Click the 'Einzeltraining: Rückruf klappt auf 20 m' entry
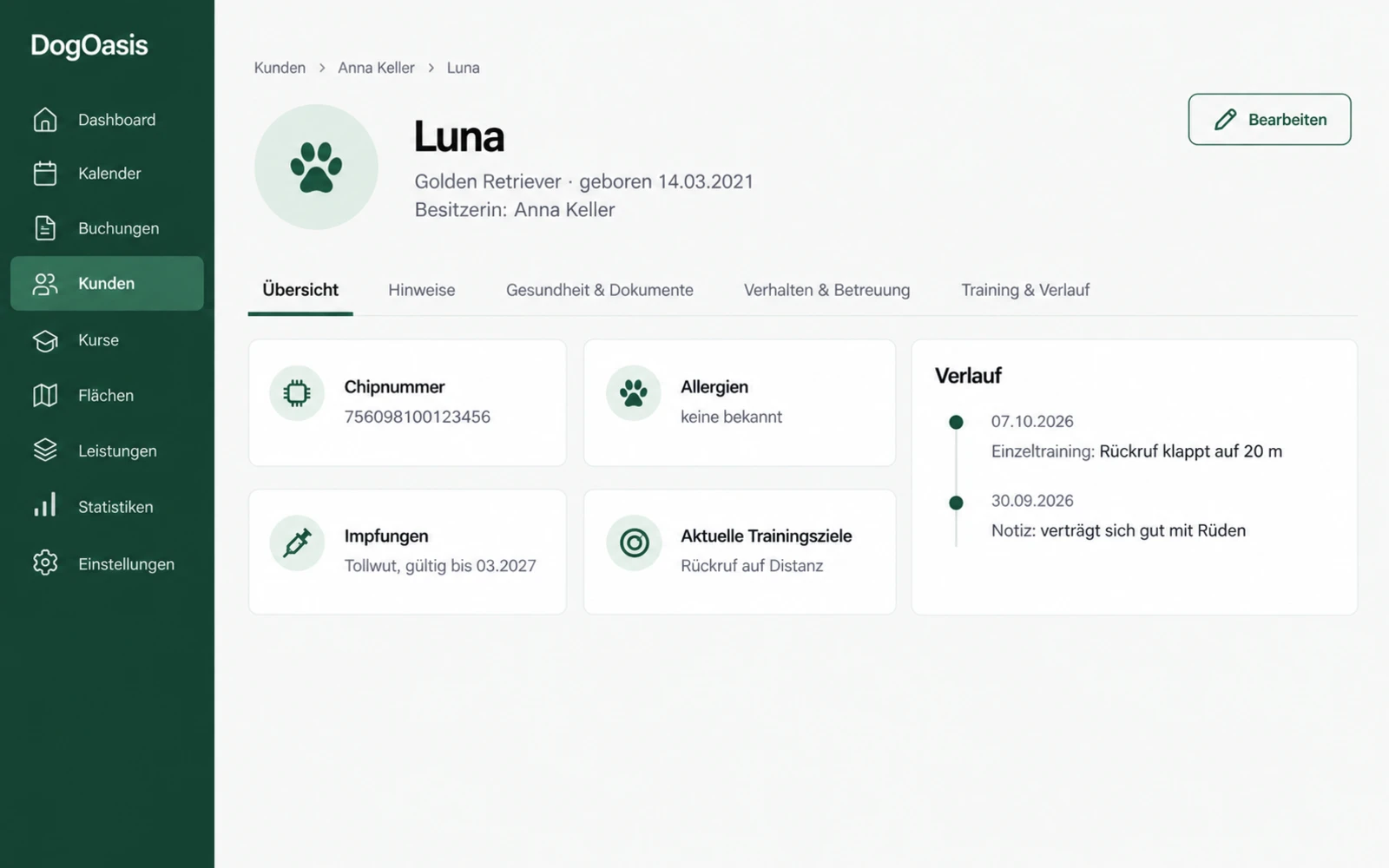Viewport: 1389px width, 868px height. click(1136, 451)
